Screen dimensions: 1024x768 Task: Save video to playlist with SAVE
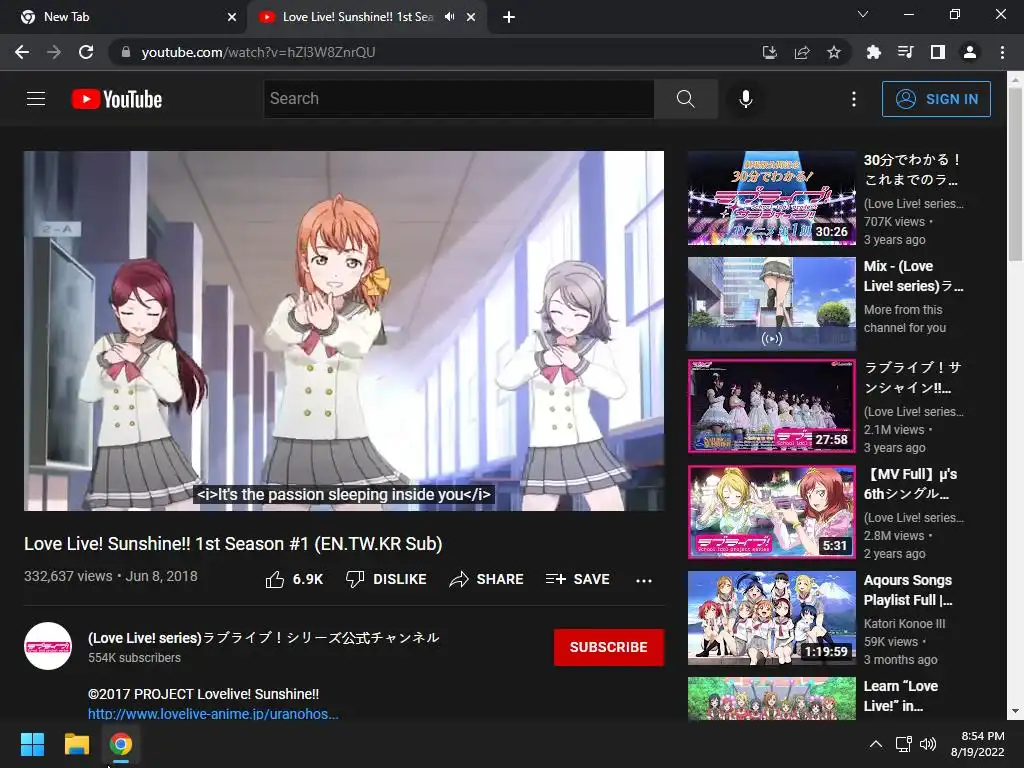pyautogui.click(x=577, y=579)
